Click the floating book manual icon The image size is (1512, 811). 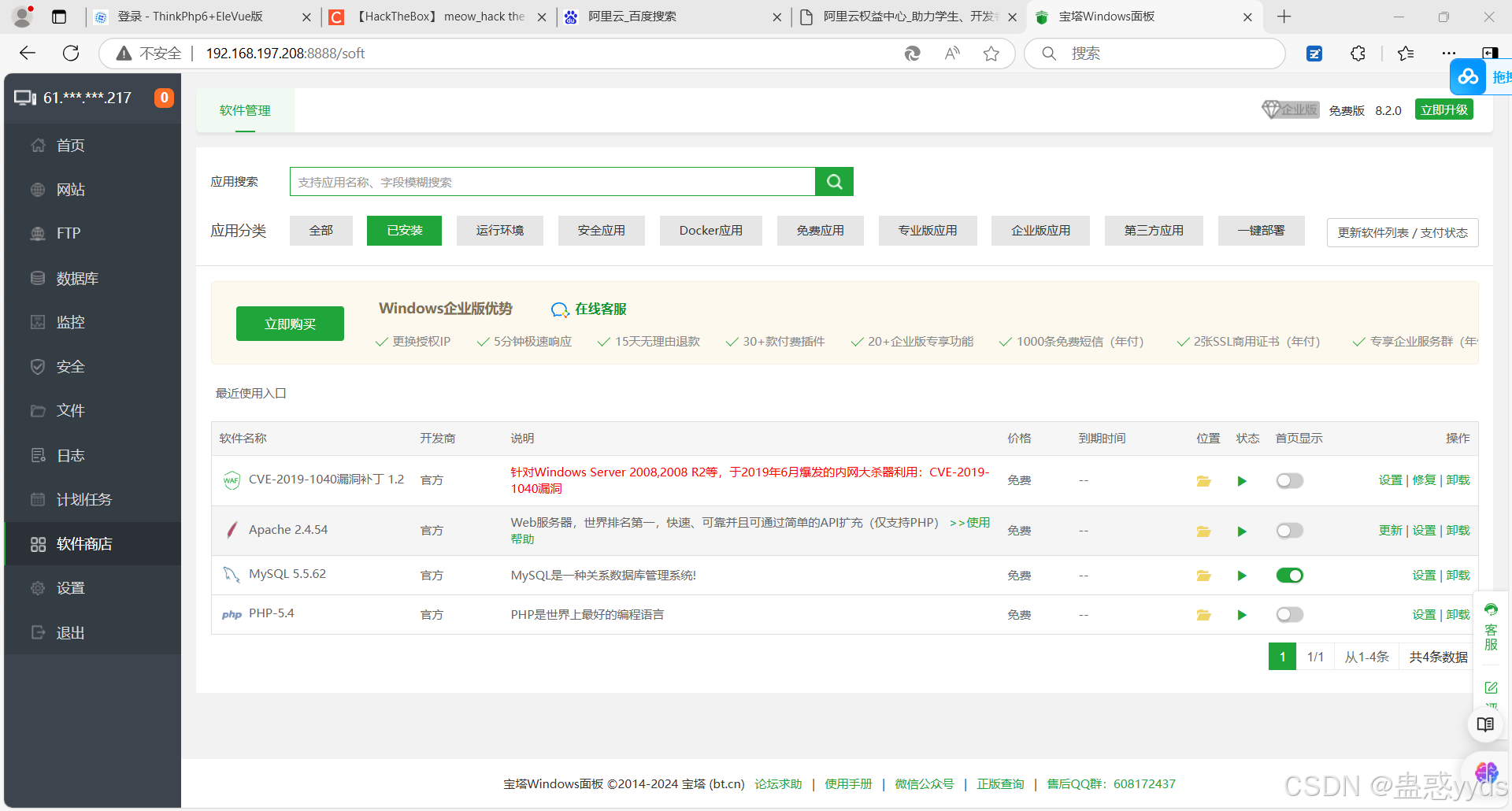click(1485, 724)
